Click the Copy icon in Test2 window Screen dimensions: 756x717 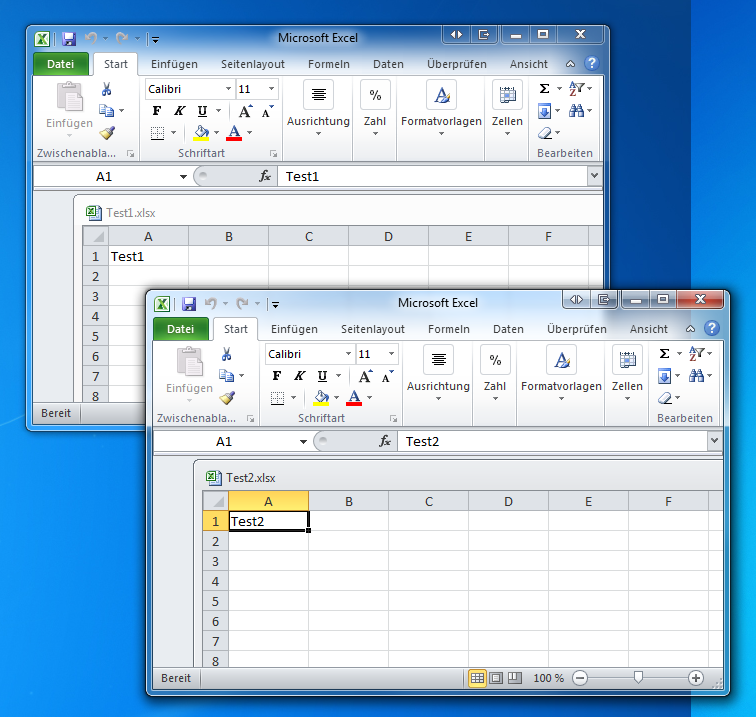(226, 375)
